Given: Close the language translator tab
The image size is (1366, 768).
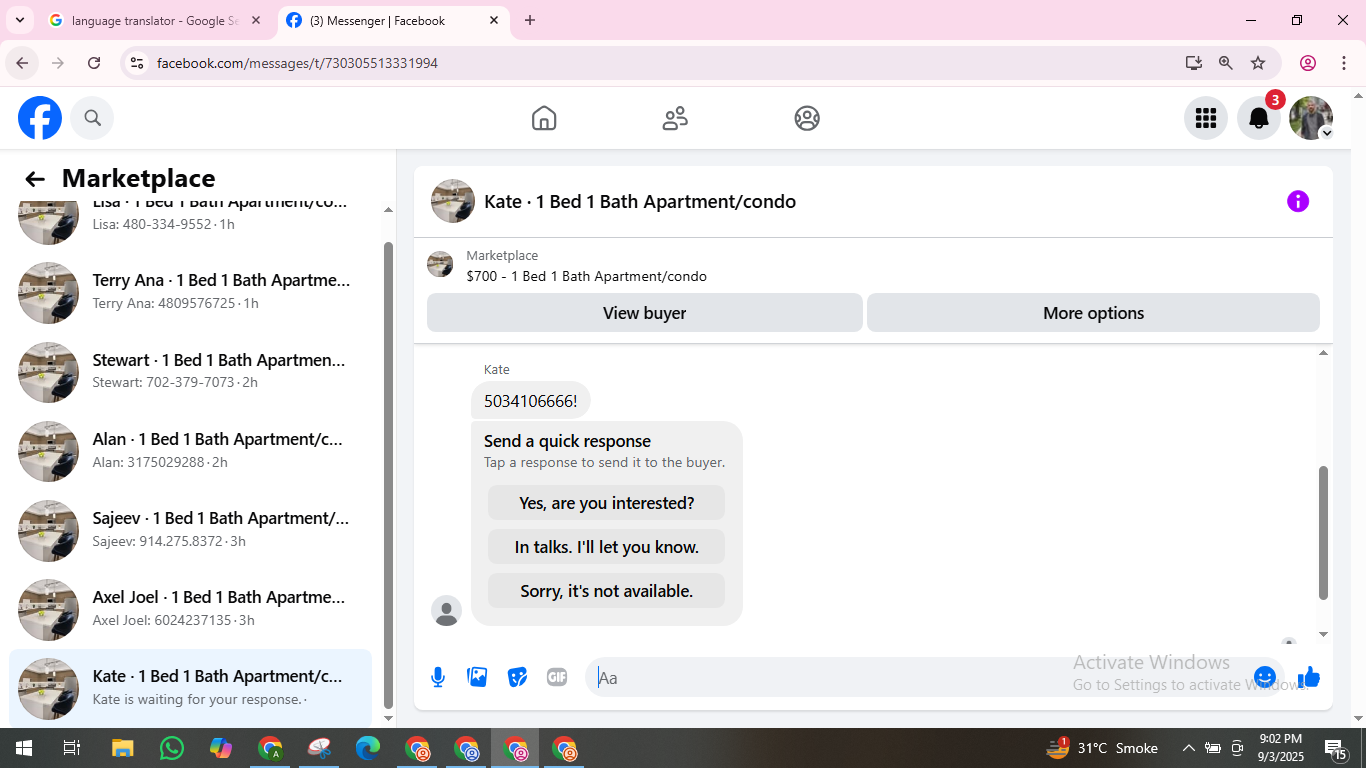Looking at the screenshot, I should click(x=256, y=20).
